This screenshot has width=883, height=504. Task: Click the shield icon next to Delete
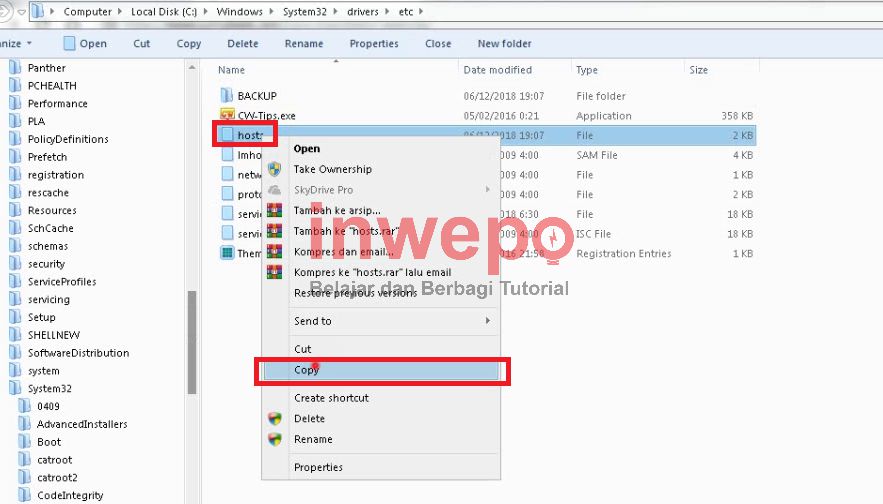tap(274, 418)
